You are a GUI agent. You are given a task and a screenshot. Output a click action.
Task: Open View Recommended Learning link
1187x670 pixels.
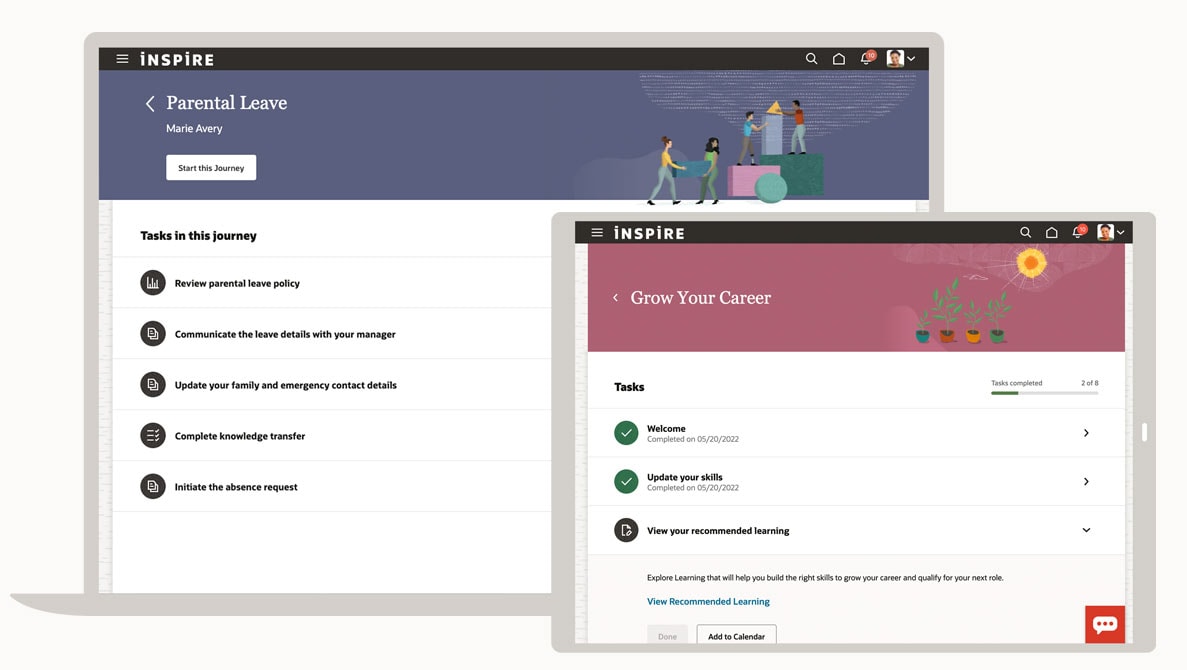click(708, 602)
